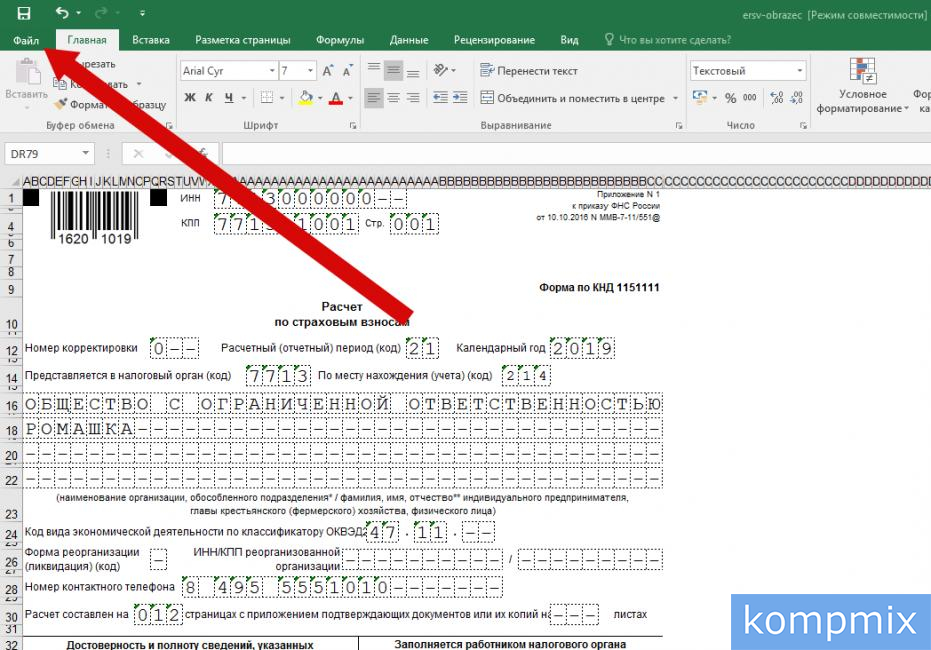931x650 pixels.
Task: Switch to the Вставка tab
Action: click(151, 40)
